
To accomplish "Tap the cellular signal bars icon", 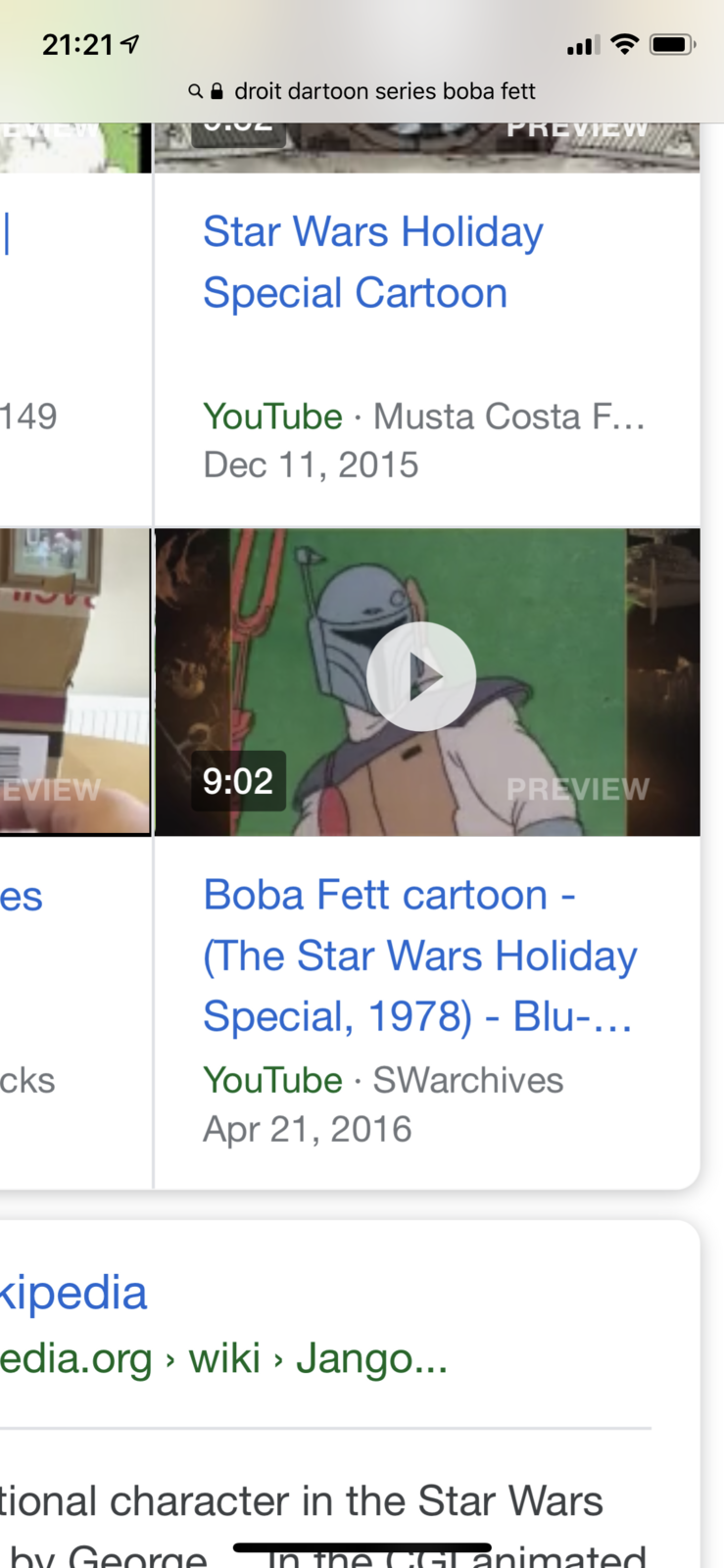I will pos(582,45).
